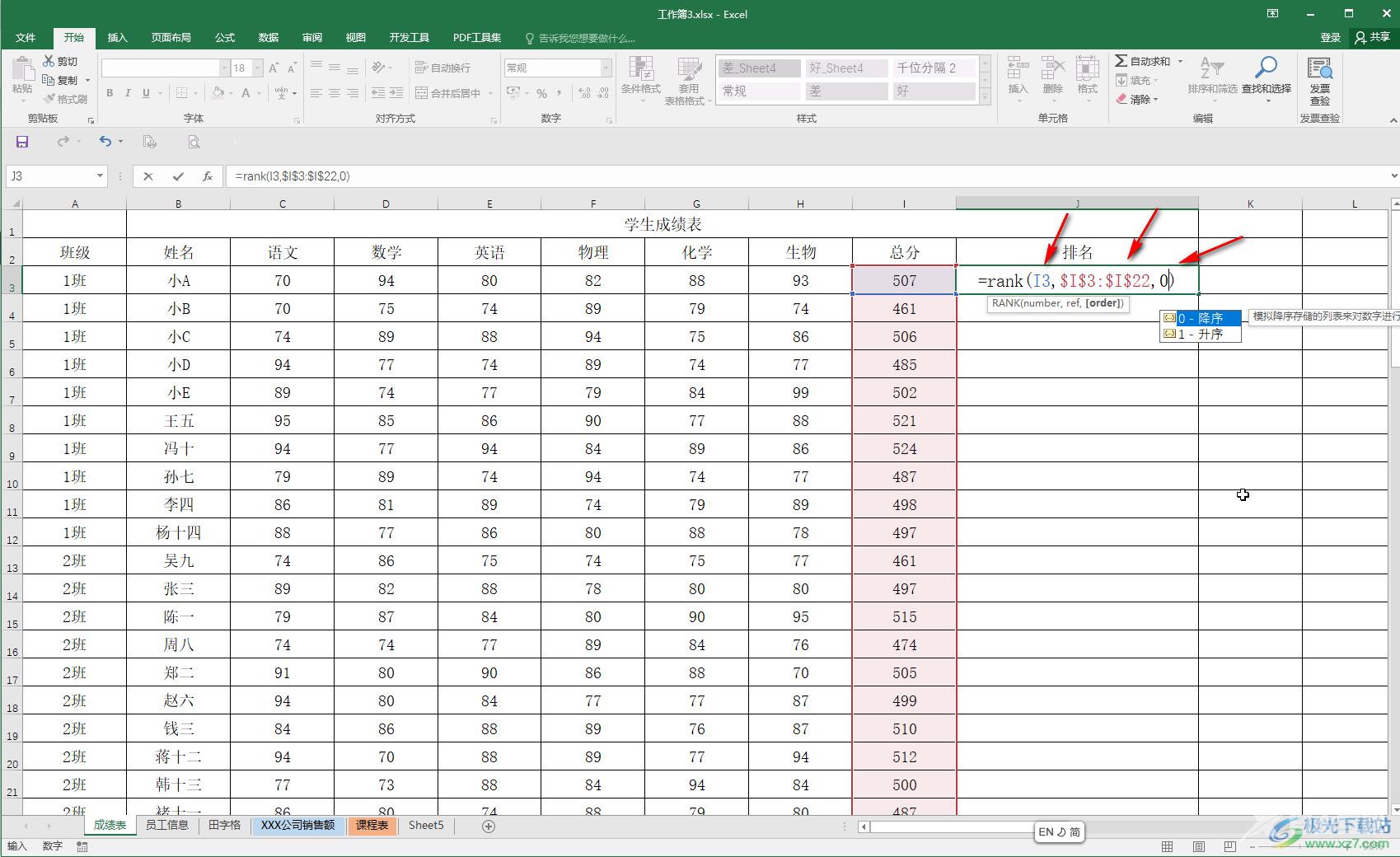
Task: Click the Sign in (登录) button
Action: coord(1330,37)
